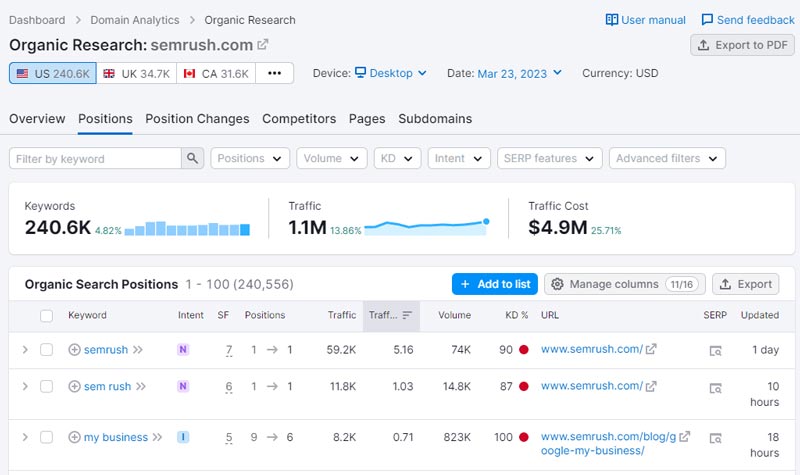800x475 pixels.
Task: Click the plus icon beside keyword my business
Action: 74,437
